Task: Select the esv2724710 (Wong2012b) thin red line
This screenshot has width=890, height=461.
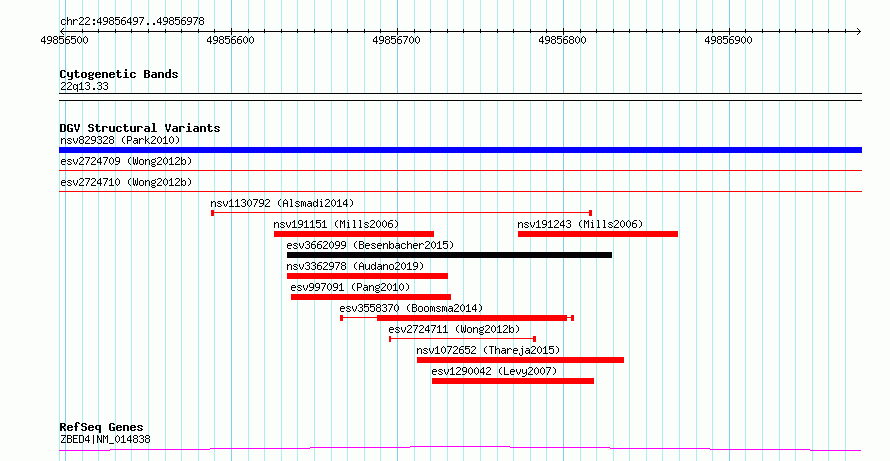Action: (460, 191)
